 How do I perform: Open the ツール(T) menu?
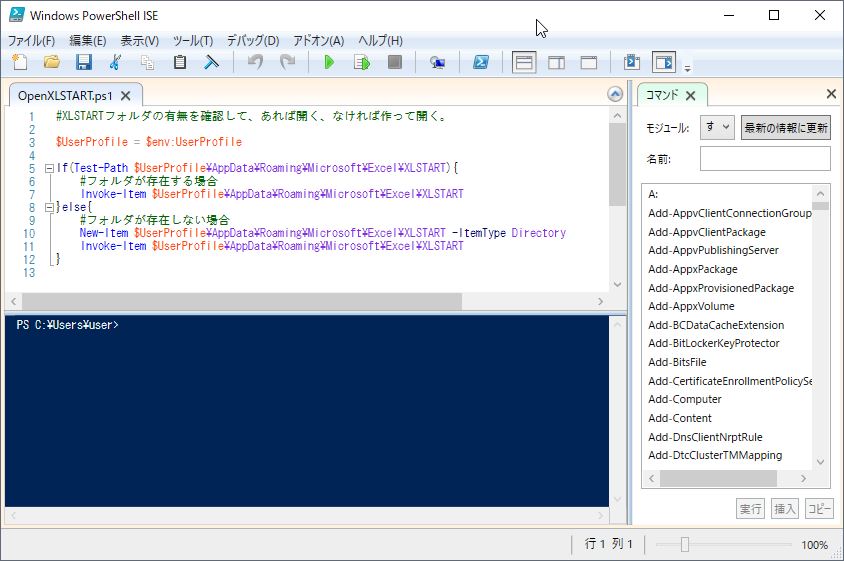pos(193,40)
